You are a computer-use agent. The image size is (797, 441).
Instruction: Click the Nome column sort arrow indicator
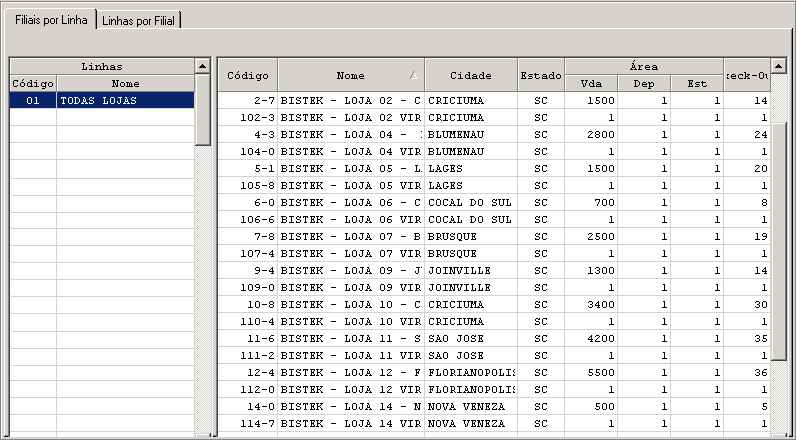(413, 75)
